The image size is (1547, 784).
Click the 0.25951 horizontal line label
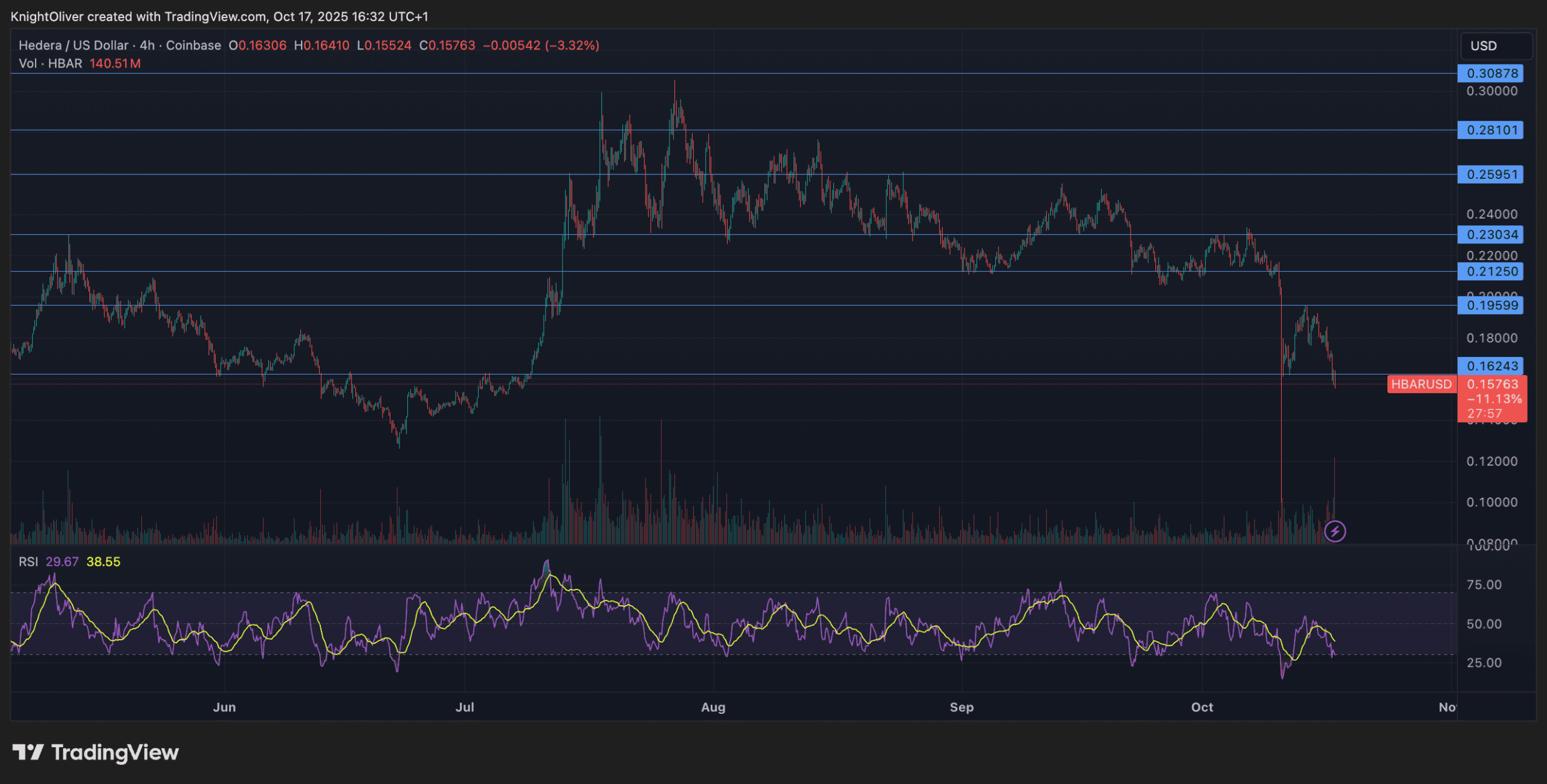click(x=1490, y=175)
